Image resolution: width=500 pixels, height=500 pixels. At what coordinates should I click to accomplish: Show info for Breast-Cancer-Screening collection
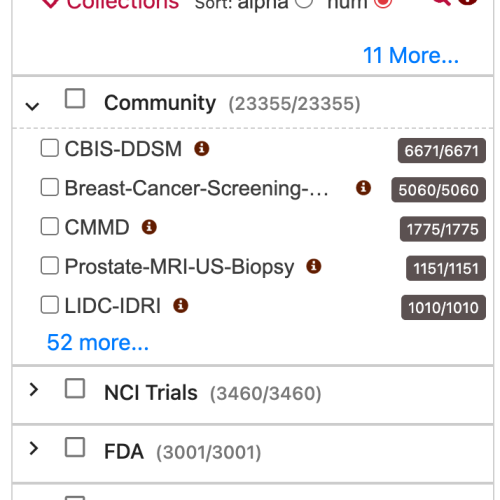pos(363,188)
